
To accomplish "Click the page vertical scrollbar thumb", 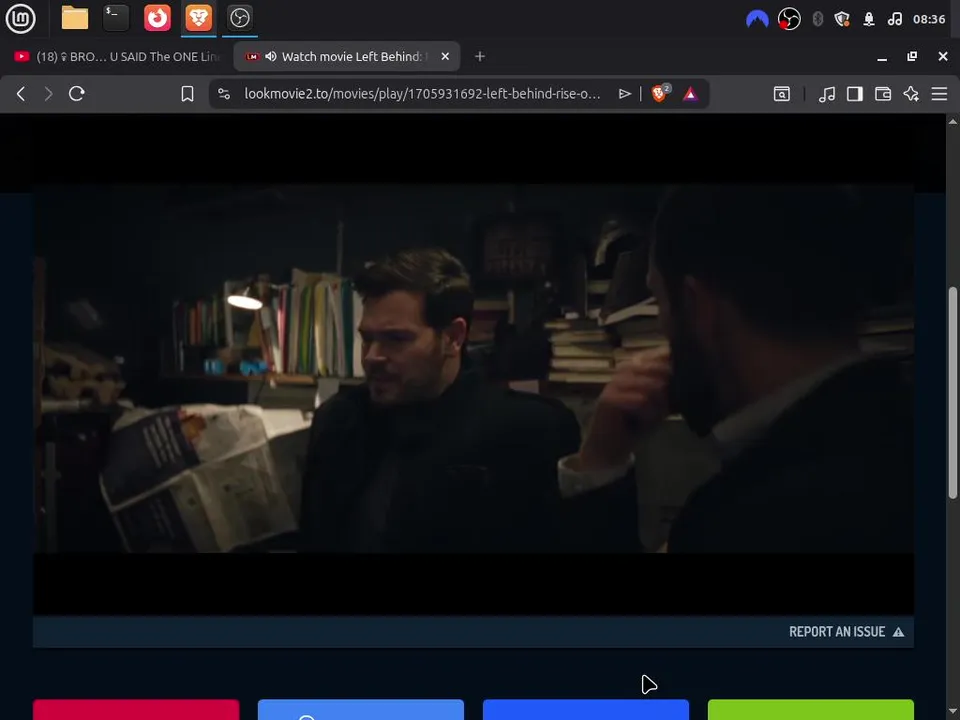I will (x=953, y=392).
